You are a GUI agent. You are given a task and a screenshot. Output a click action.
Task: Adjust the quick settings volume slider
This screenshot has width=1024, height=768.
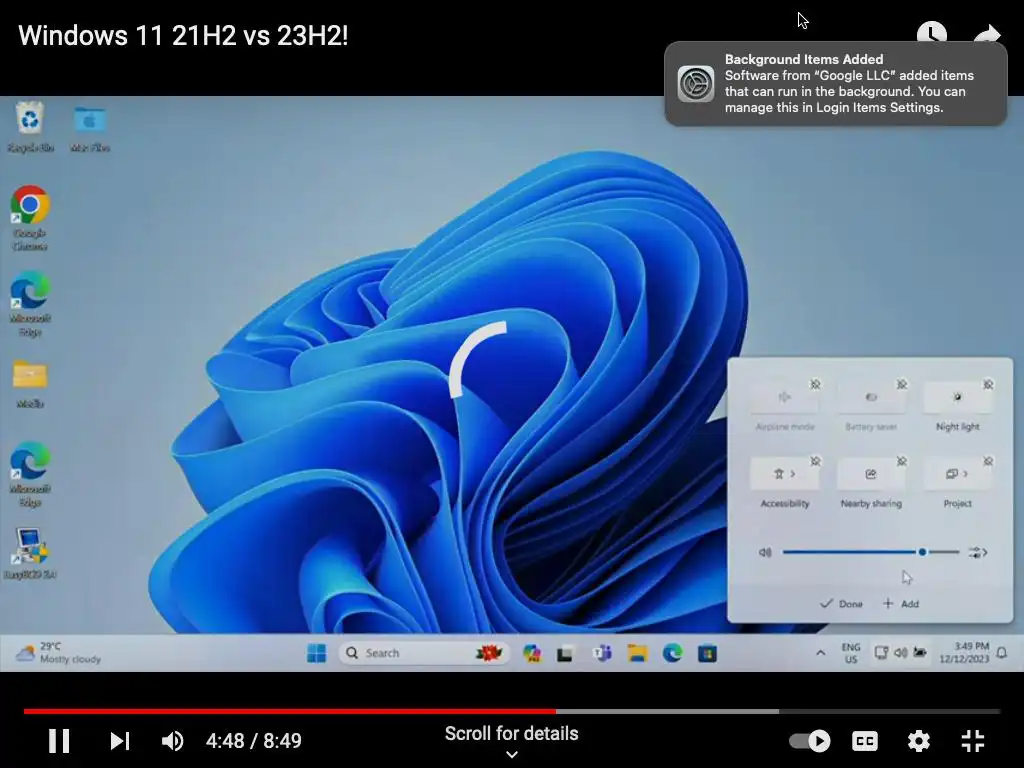[x=871, y=552]
